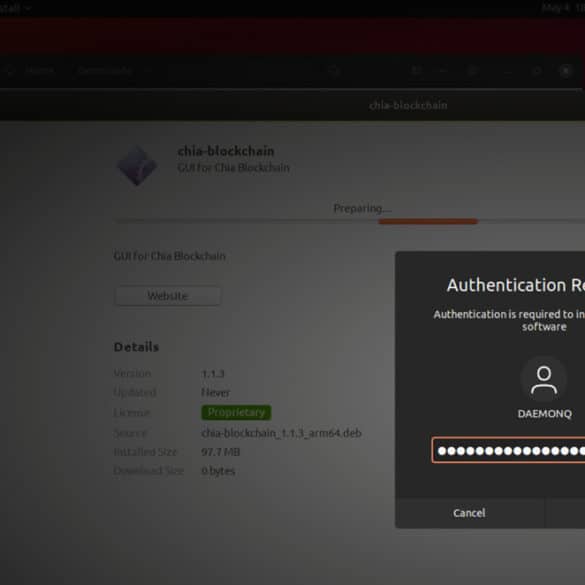The height and width of the screenshot is (585, 585).
Task: Click the user avatar icon above DAEMONQ
Action: coord(544,380)
